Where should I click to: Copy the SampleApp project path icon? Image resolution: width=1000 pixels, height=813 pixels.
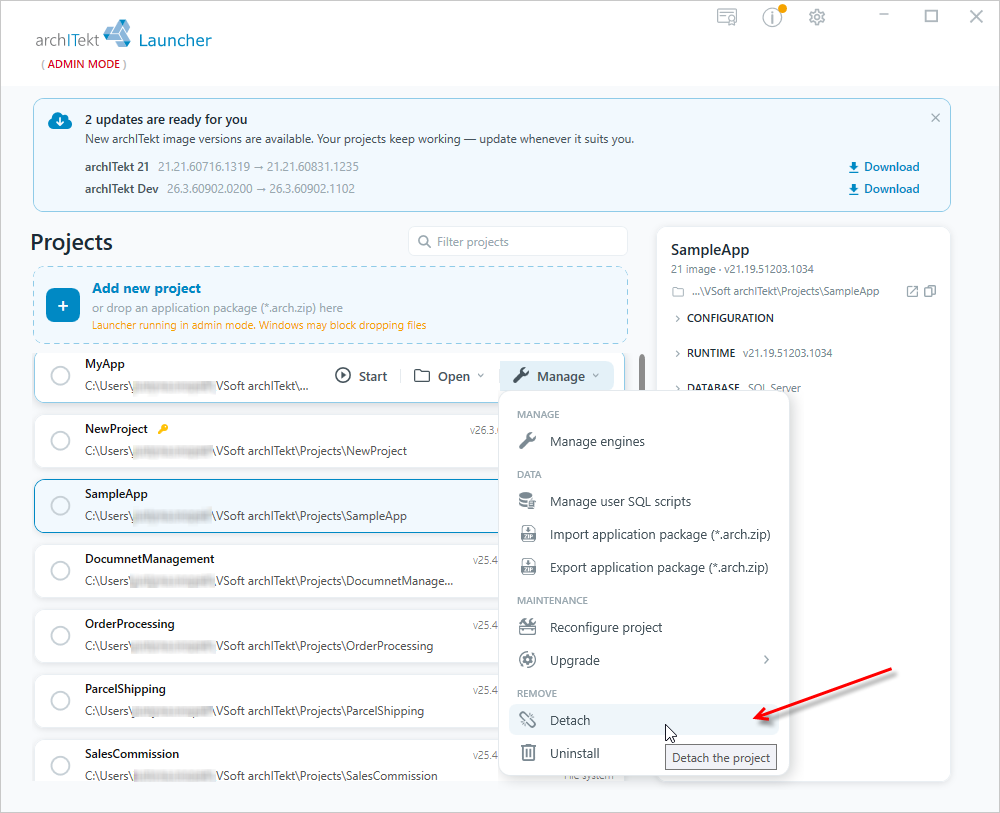click(930, 291)
